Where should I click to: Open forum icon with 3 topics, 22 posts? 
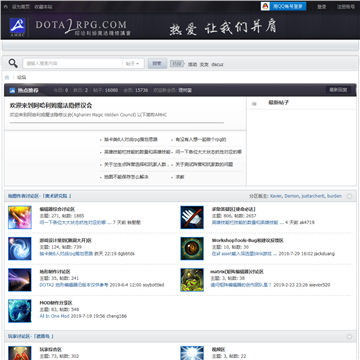tap(192, 353)
